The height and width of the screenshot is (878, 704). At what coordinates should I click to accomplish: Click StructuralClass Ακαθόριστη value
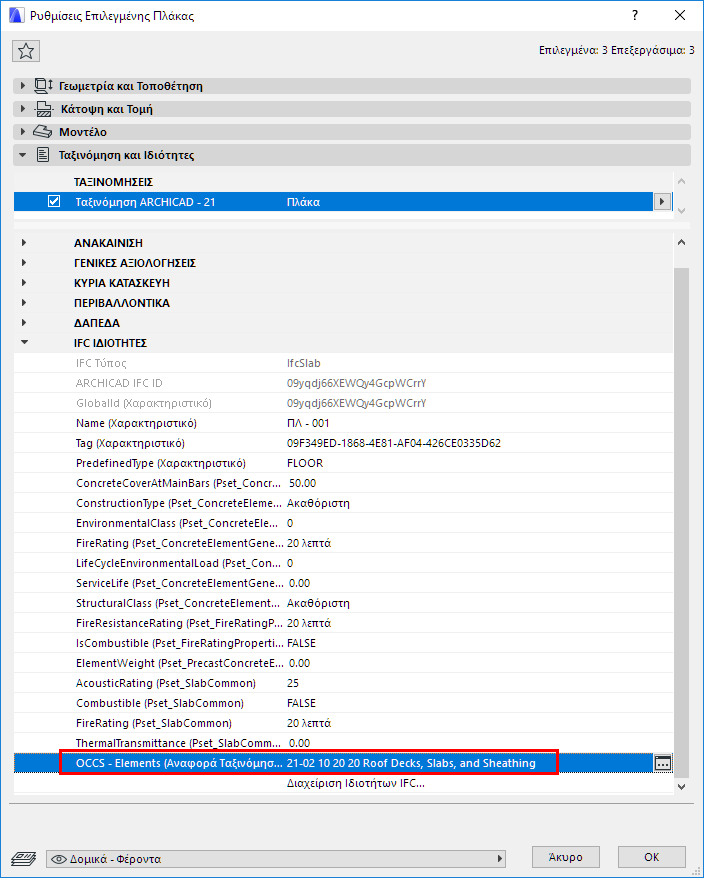(318, 603)
